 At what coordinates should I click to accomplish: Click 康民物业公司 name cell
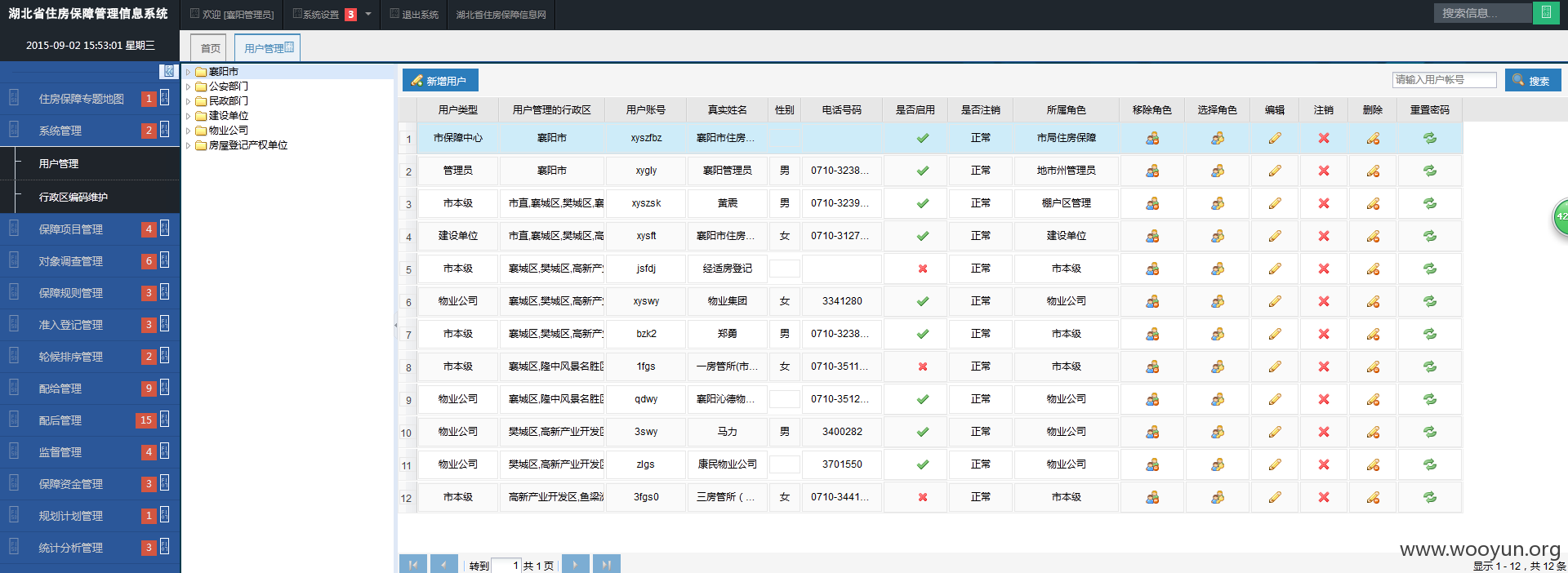728,464
